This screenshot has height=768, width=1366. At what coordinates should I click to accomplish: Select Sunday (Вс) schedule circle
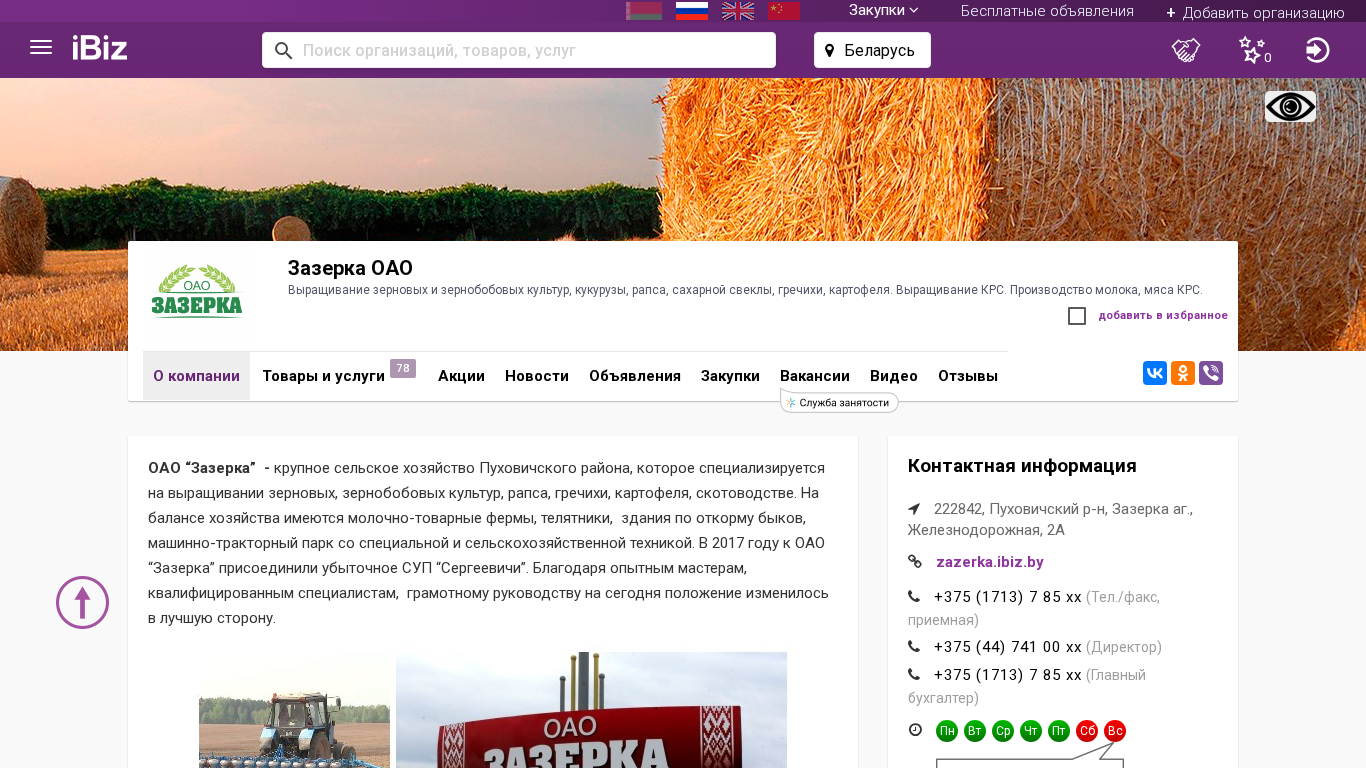(1115, 731)
